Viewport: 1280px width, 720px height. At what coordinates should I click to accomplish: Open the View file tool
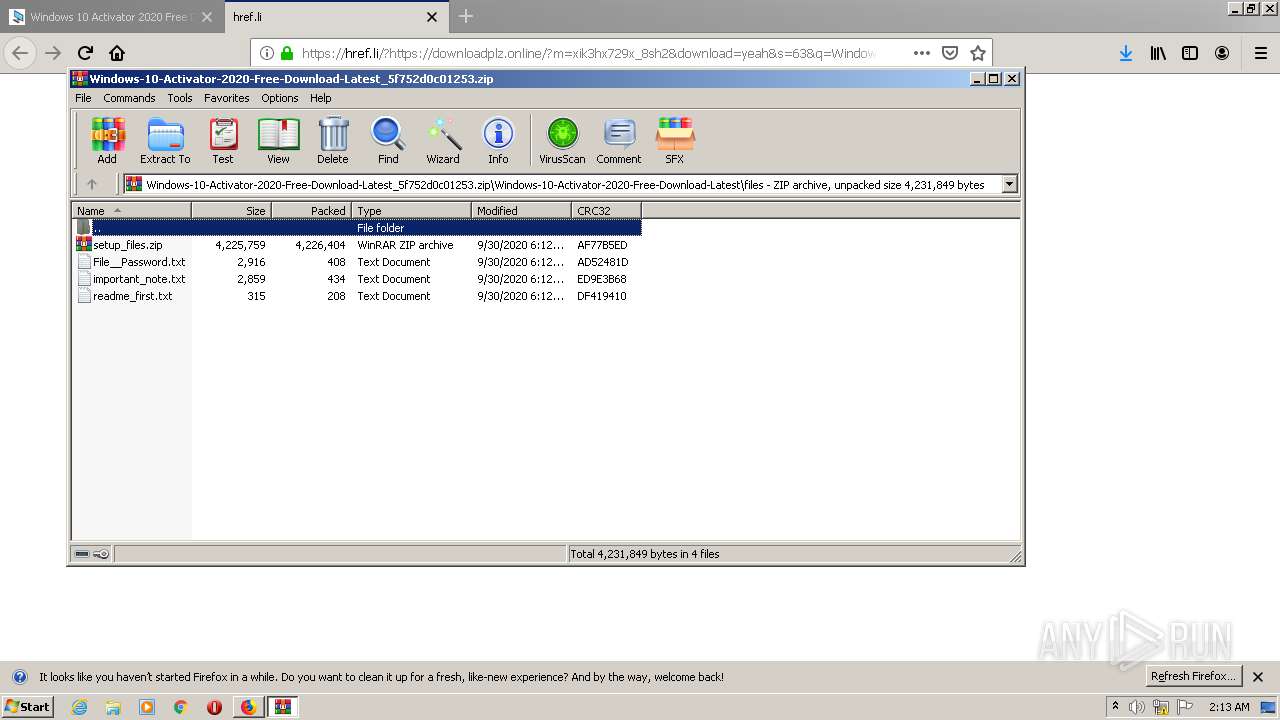pos(278,140)
